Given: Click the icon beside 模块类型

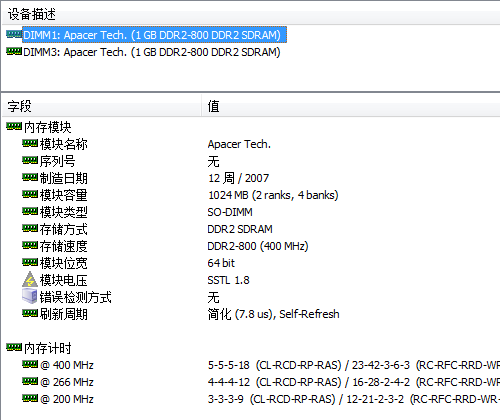Looking at the screenshot, I should tap(30, 211).
